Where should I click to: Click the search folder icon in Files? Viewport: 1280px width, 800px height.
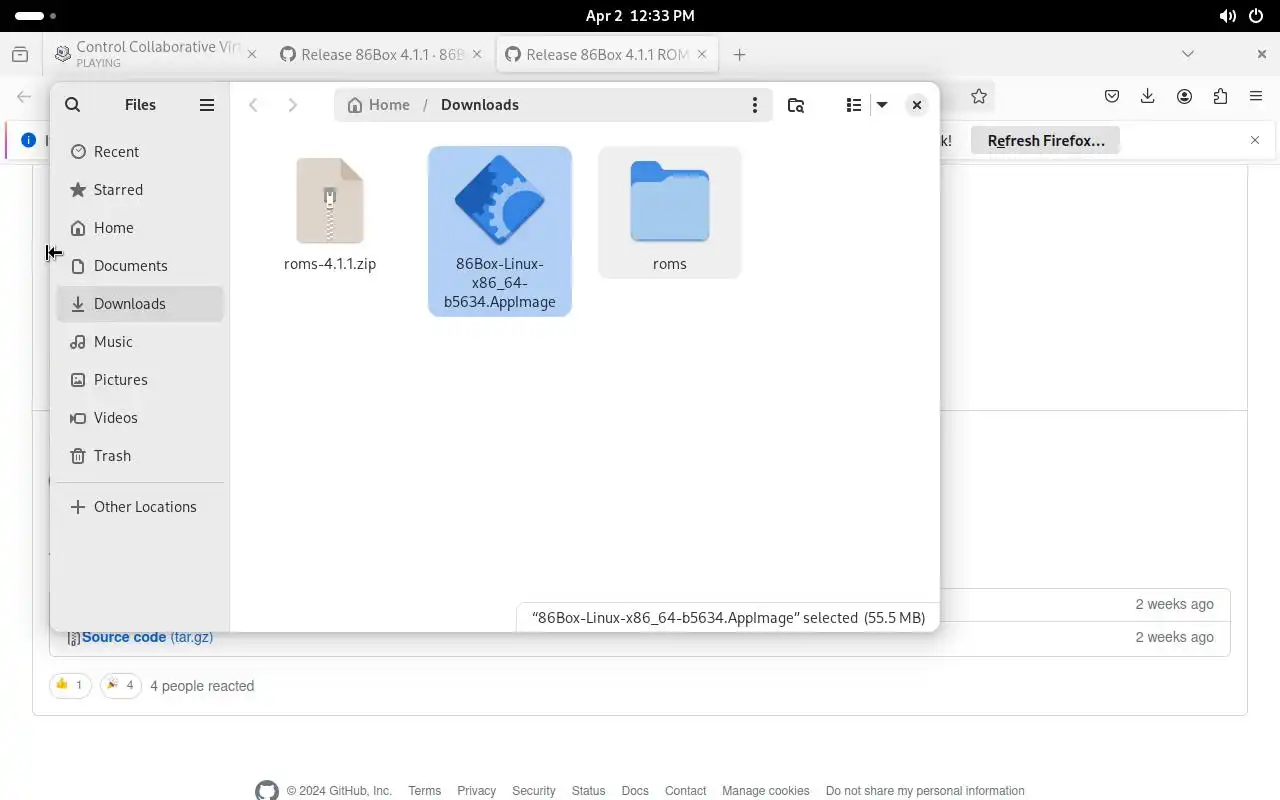click(x=796, y=105)
